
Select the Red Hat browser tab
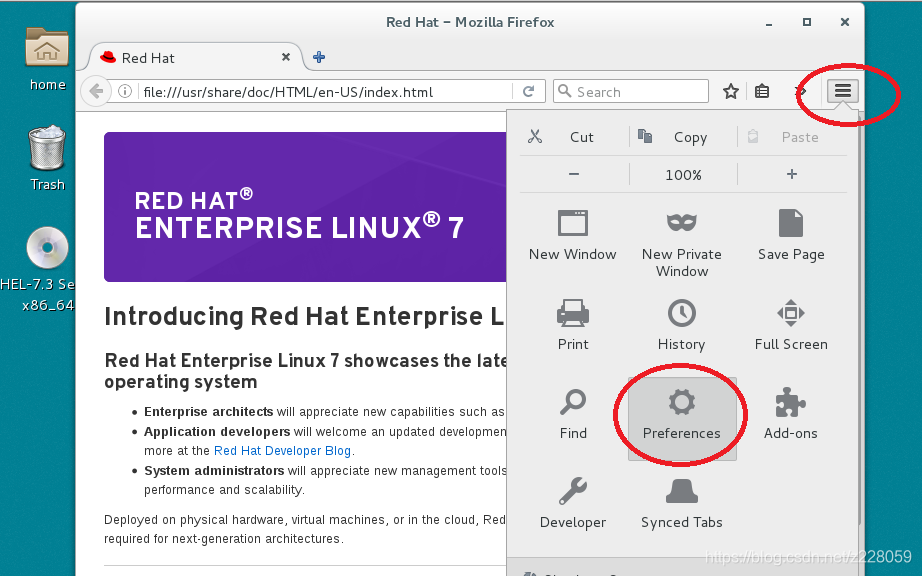pyautogui.click(x=194, y=58)
